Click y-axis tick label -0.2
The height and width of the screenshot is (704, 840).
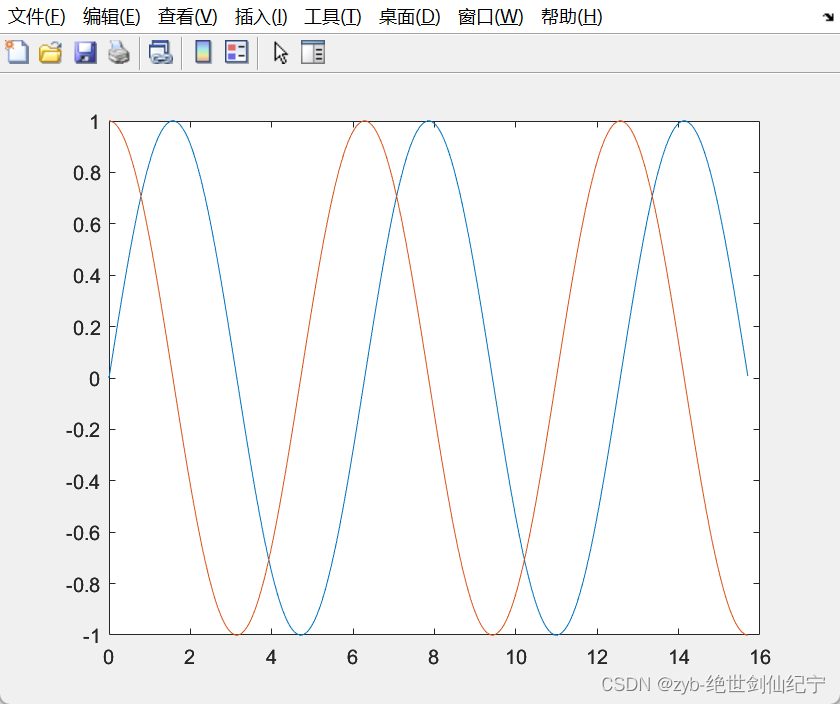click(83, 430)
